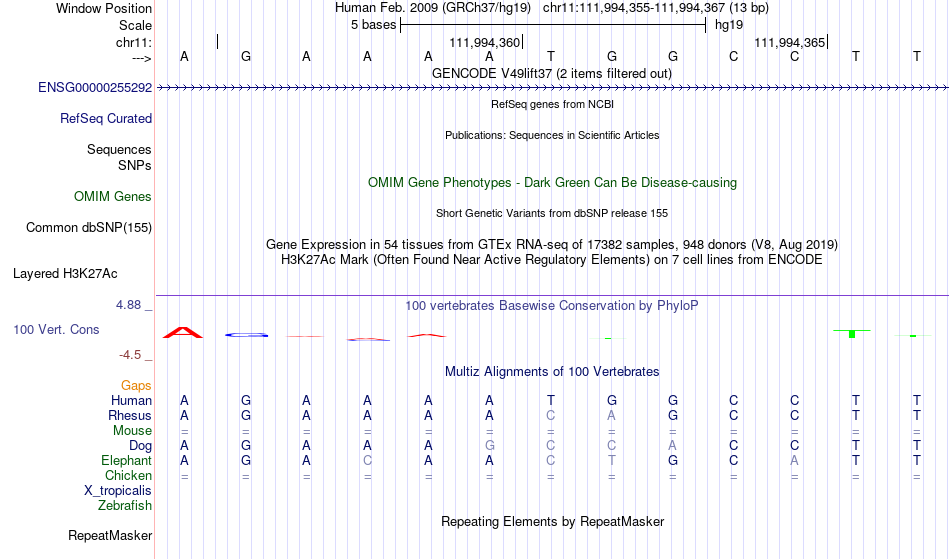Image resolution: width=950 pixels, height=559 pixels.
Task: Select the GTEx Gene Expression track title
Action: pyautogui.click(x=552, y=245)
